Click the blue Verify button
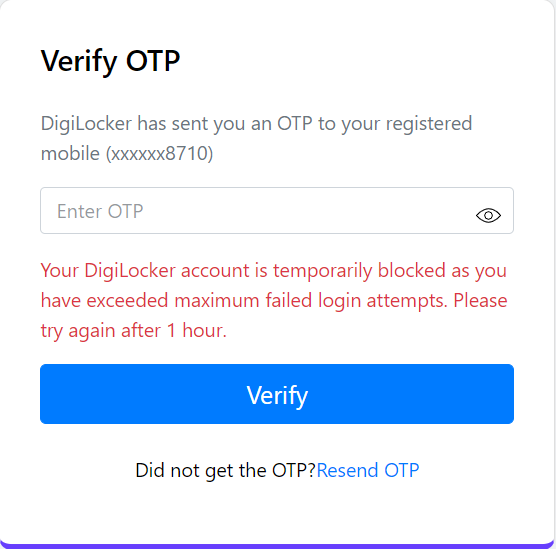This screenshot has height=549, width=556. pos(277,394)
